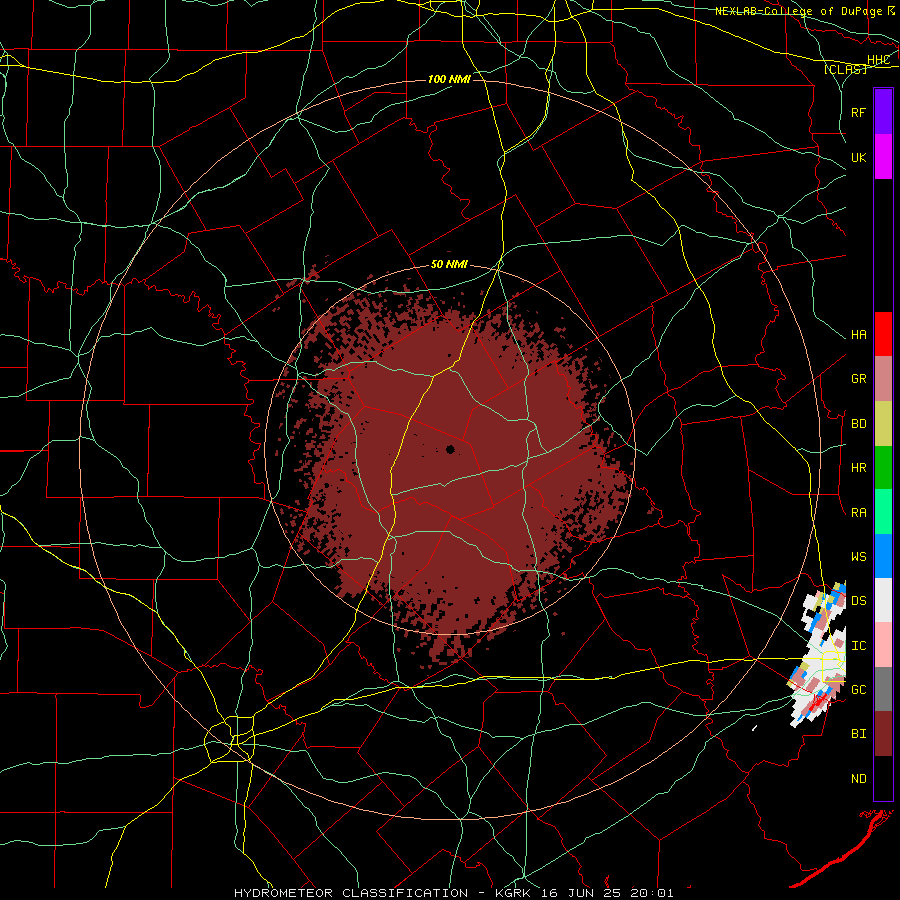Image resolution: width=900 pixels, height=900 pixels.
Task: Click the RF legend label
Action: pos(859,112)
